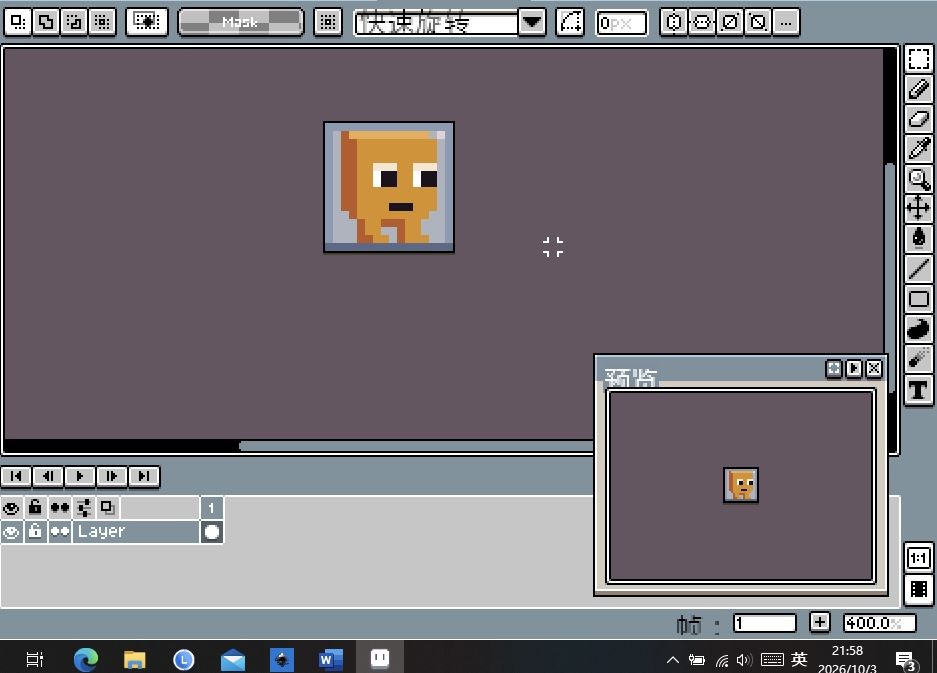937x673 pixels.
Task: Click the replace selection mode icon
Action: point(18,22)
